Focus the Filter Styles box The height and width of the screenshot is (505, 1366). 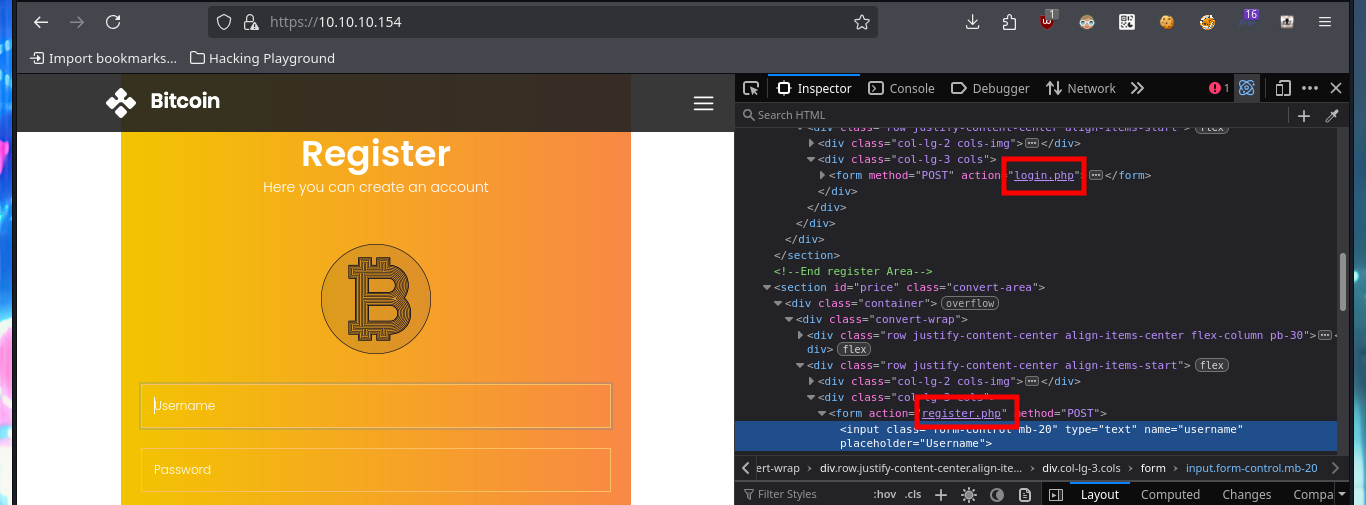(x=802, y=494)
